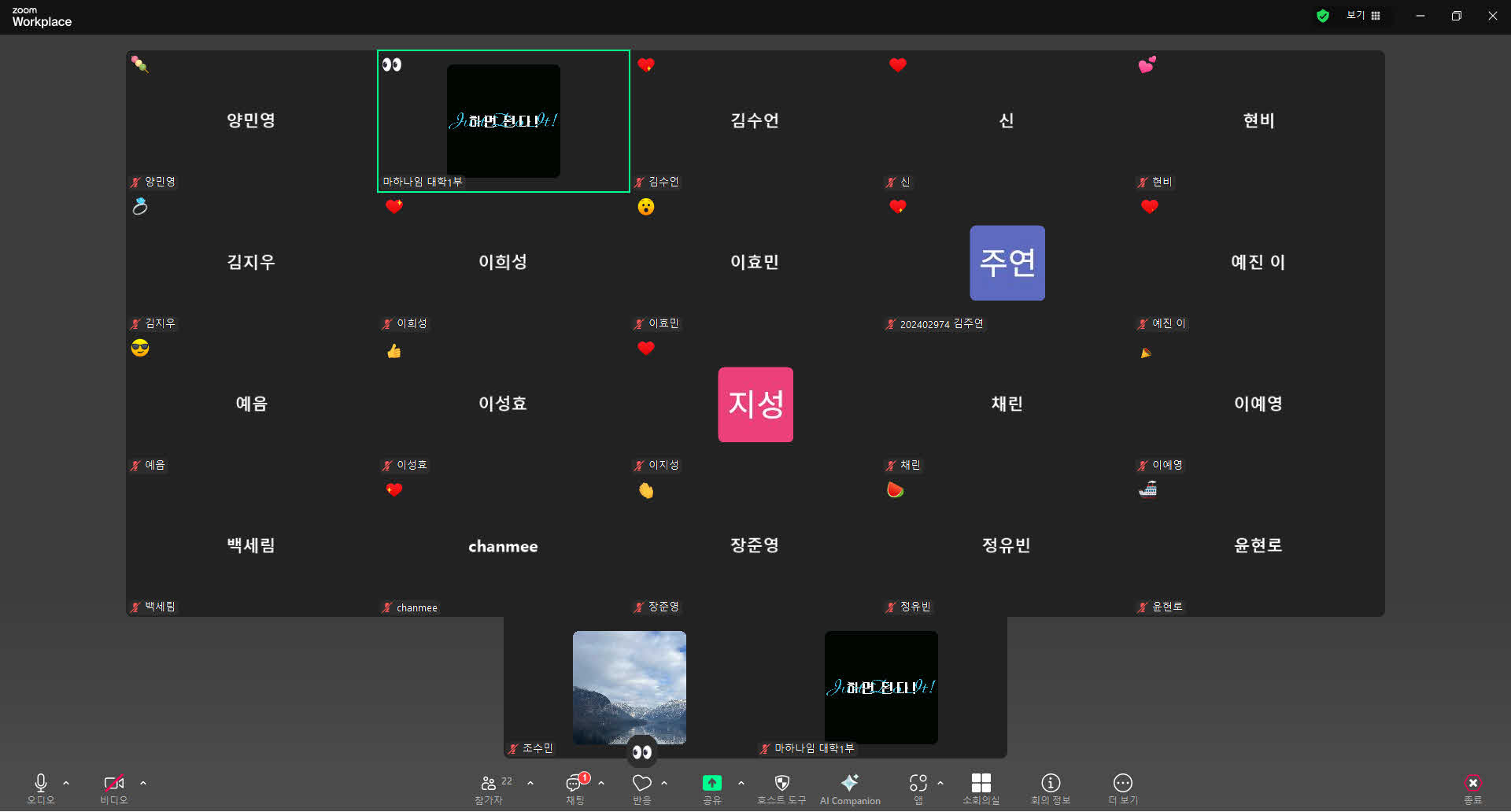Expand the arrow next to 채팅
Image resolution: width=1511 pixels, height=812 pixels.
pyautogui.click(x=601, y=783)
